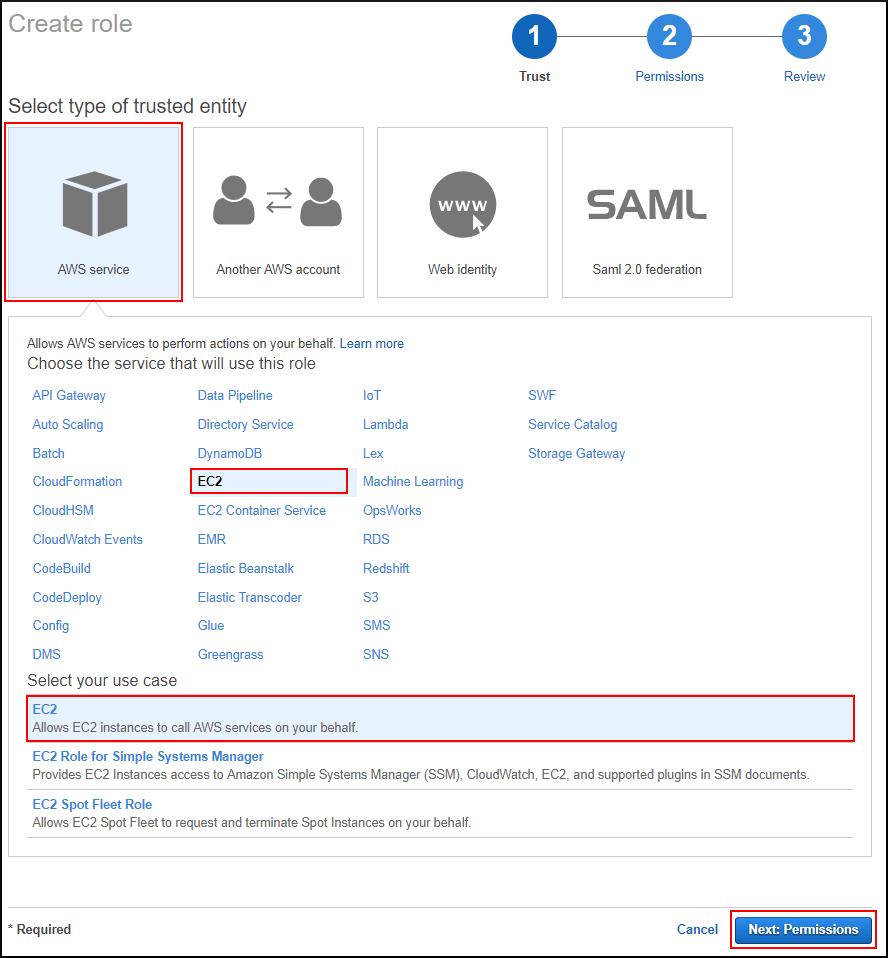Choose the Another AWS account card

coord(278,212)
